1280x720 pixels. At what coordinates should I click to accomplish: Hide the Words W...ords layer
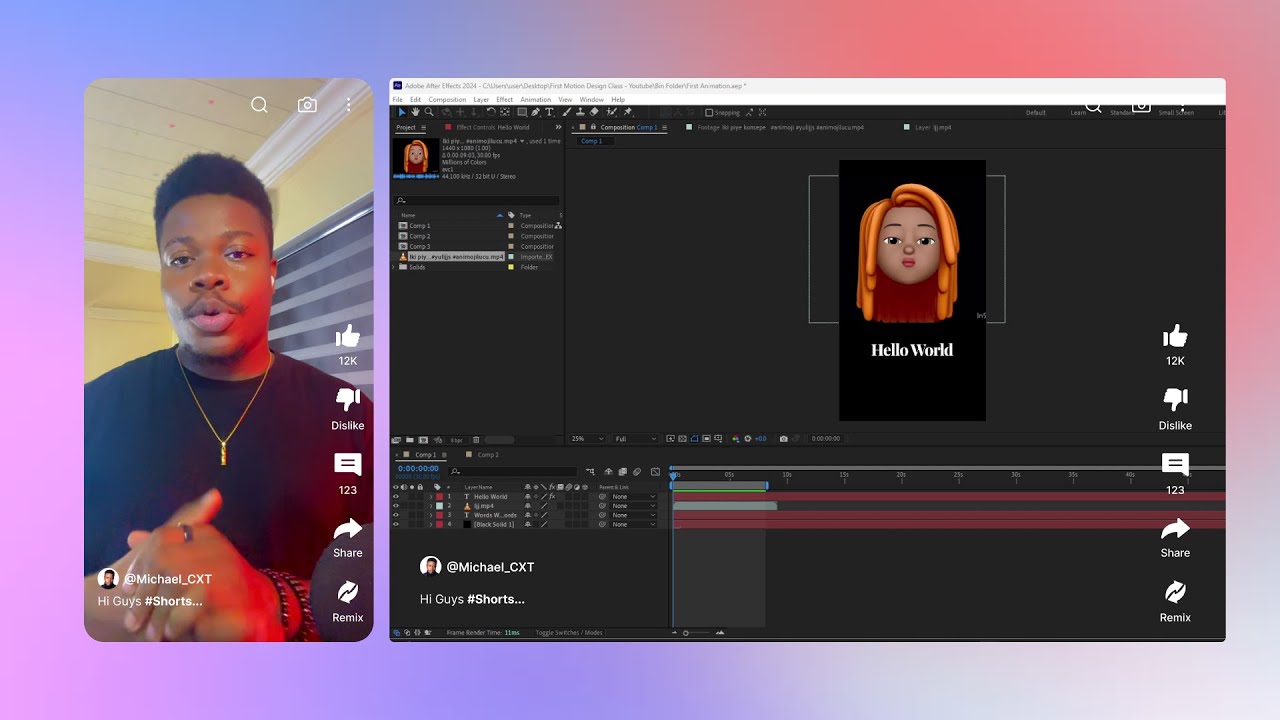coord(396,515)
